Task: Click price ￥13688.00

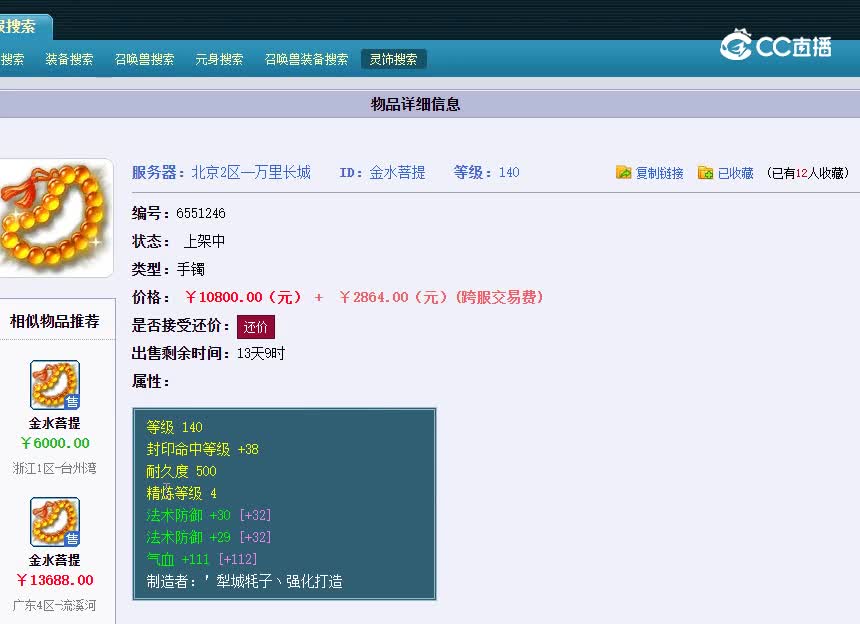Action: (x=55, y=580)
